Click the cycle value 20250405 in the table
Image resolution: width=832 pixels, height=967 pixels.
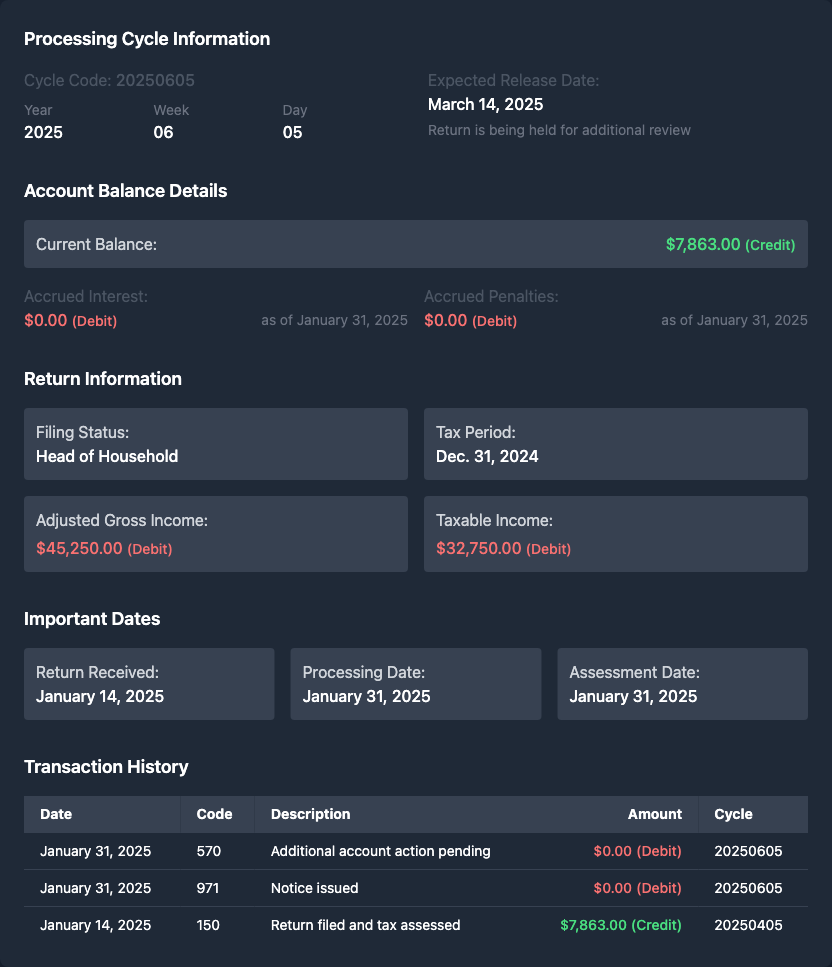pos(748,925)
